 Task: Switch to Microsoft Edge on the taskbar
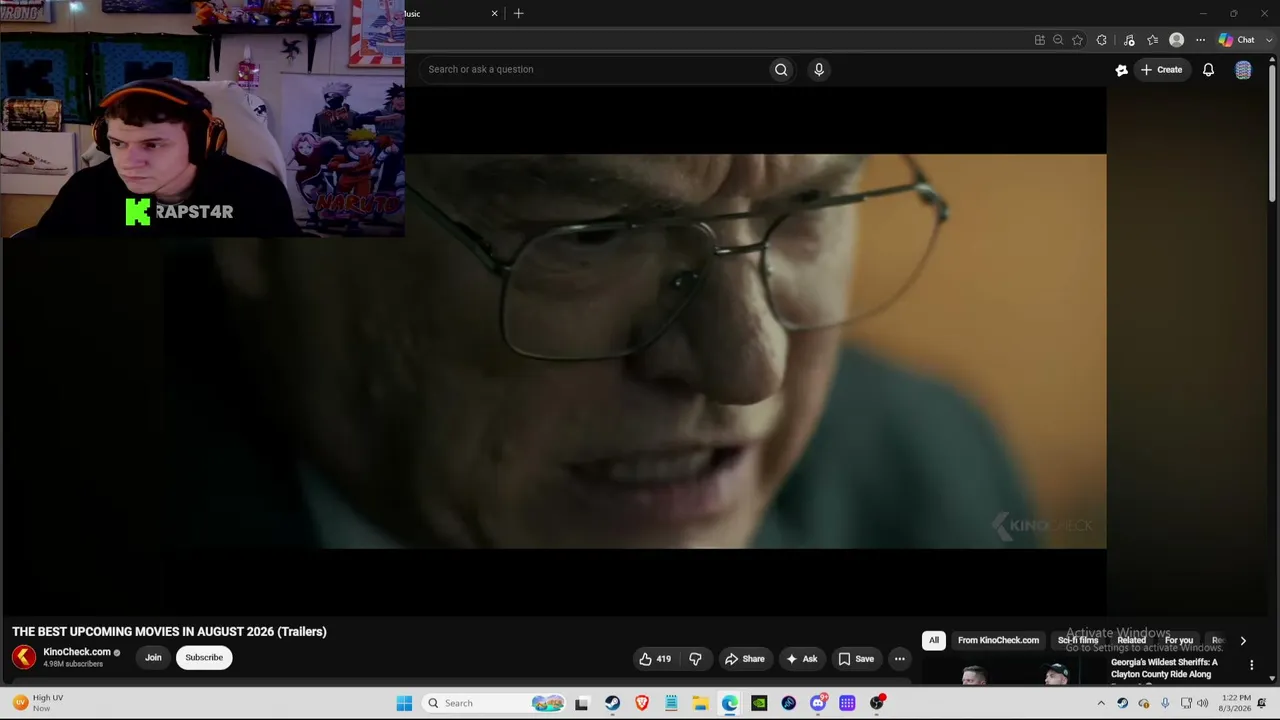pyautogui.click(x=730, y=703)
